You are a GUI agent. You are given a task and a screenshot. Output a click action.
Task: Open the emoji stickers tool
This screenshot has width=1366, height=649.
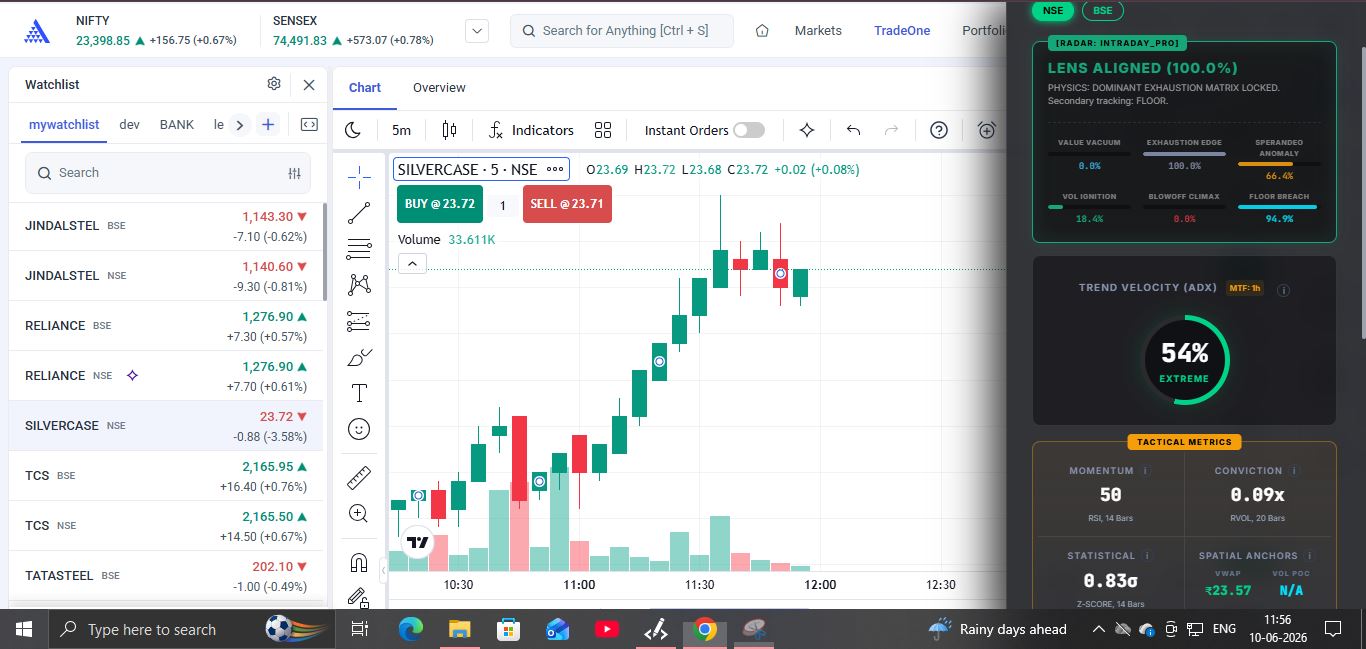[359, 429]
